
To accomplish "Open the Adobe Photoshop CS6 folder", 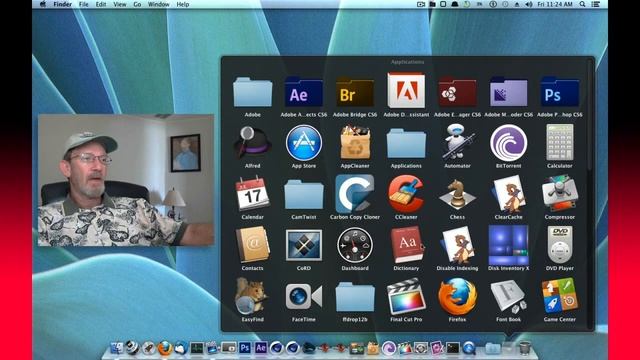I will point(560,93).
